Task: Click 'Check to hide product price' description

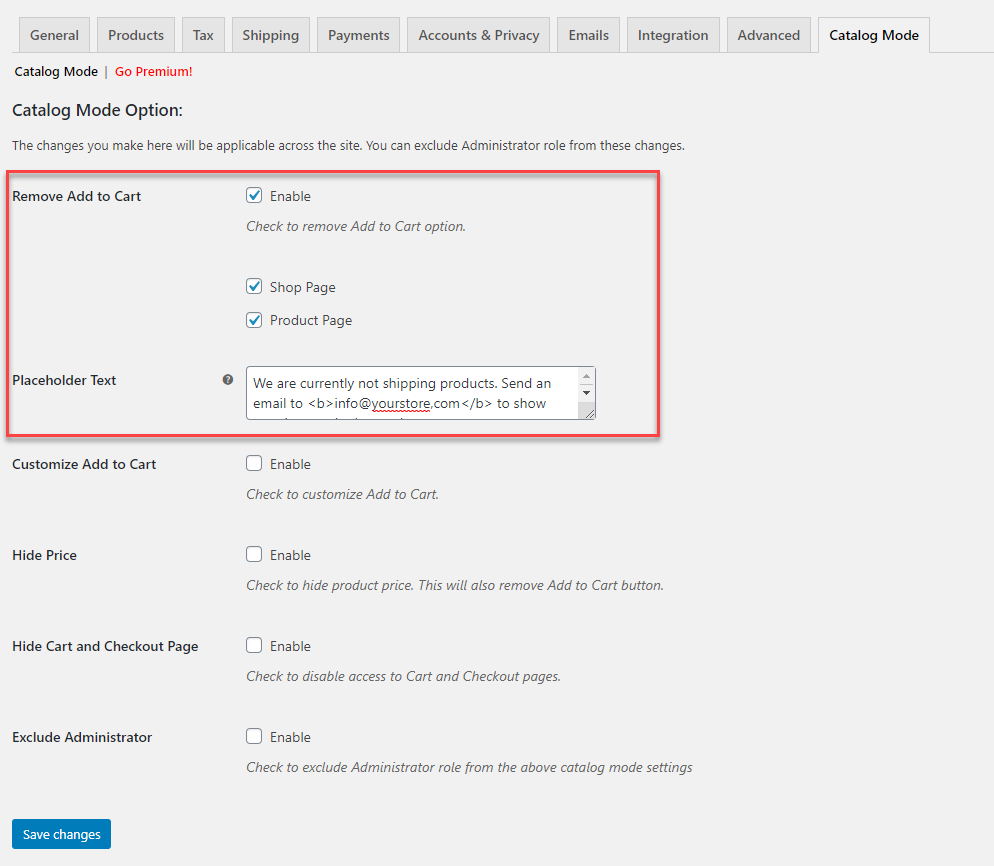Action: coord(455,585)
